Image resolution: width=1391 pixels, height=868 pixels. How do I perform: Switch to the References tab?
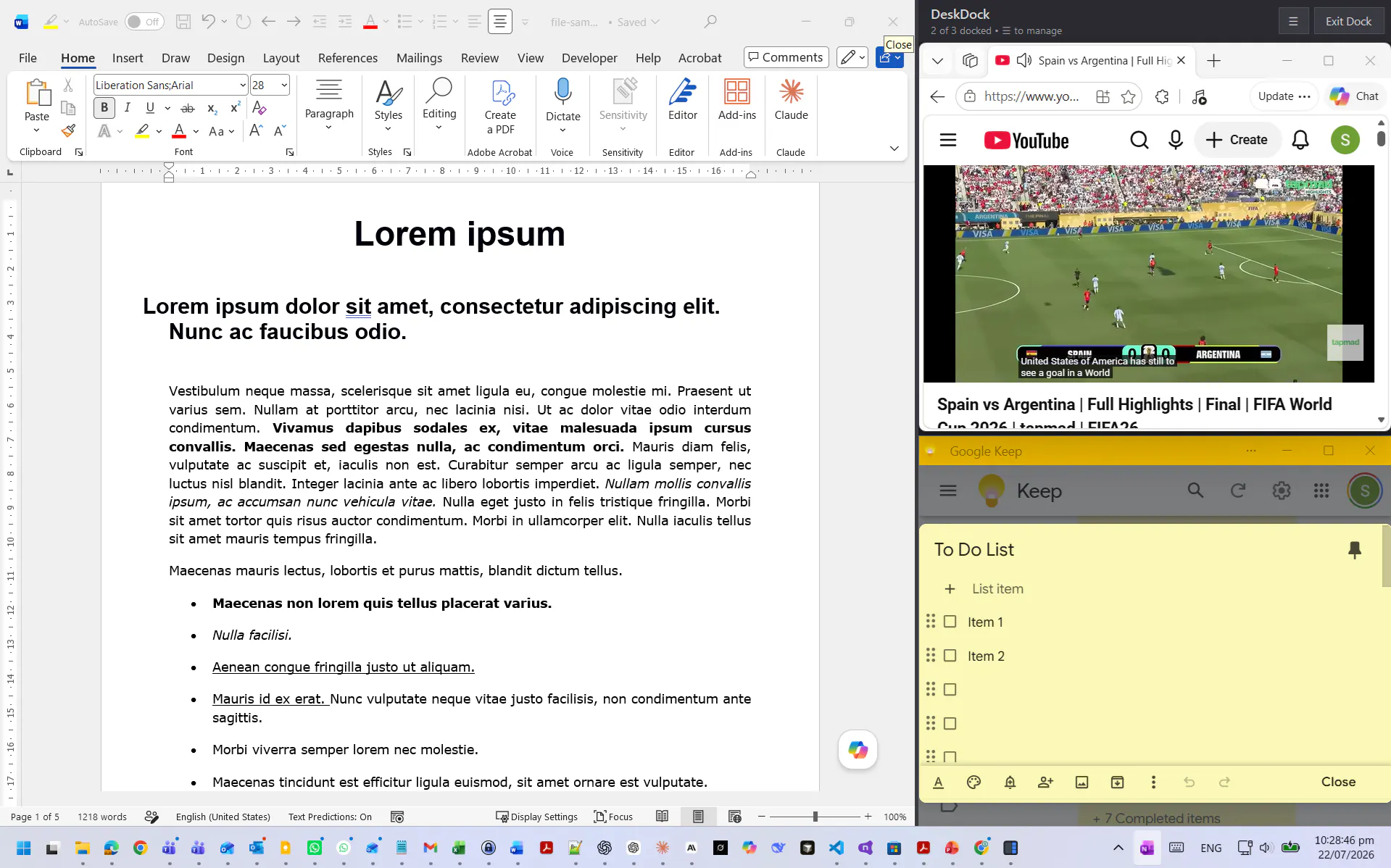348,58
